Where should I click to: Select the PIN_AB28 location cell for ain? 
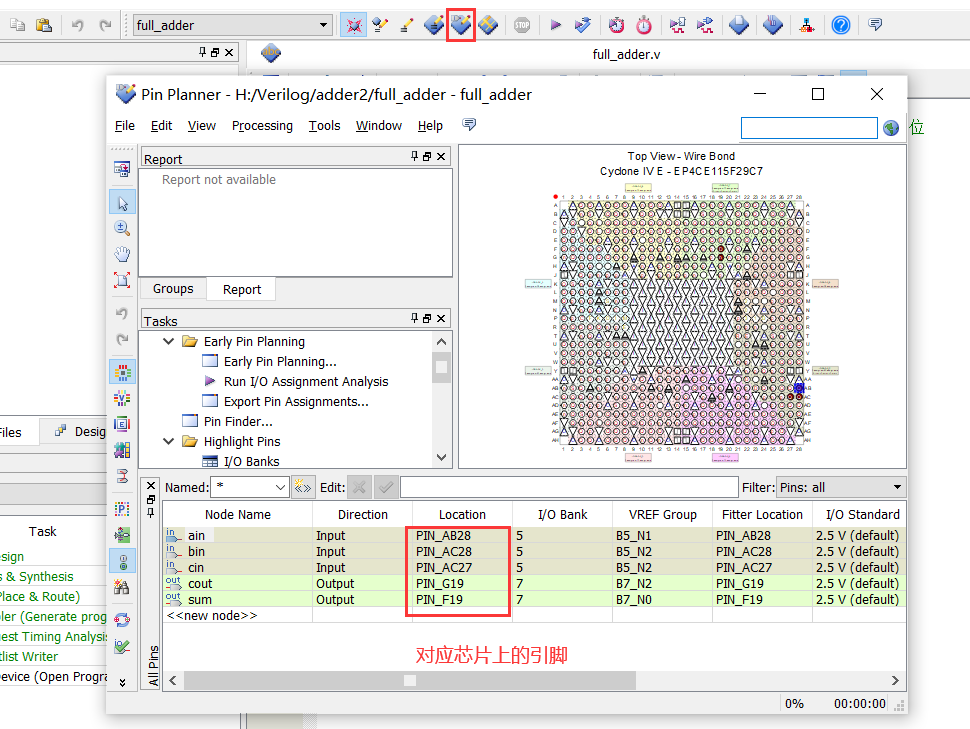(x=461, y=535)
